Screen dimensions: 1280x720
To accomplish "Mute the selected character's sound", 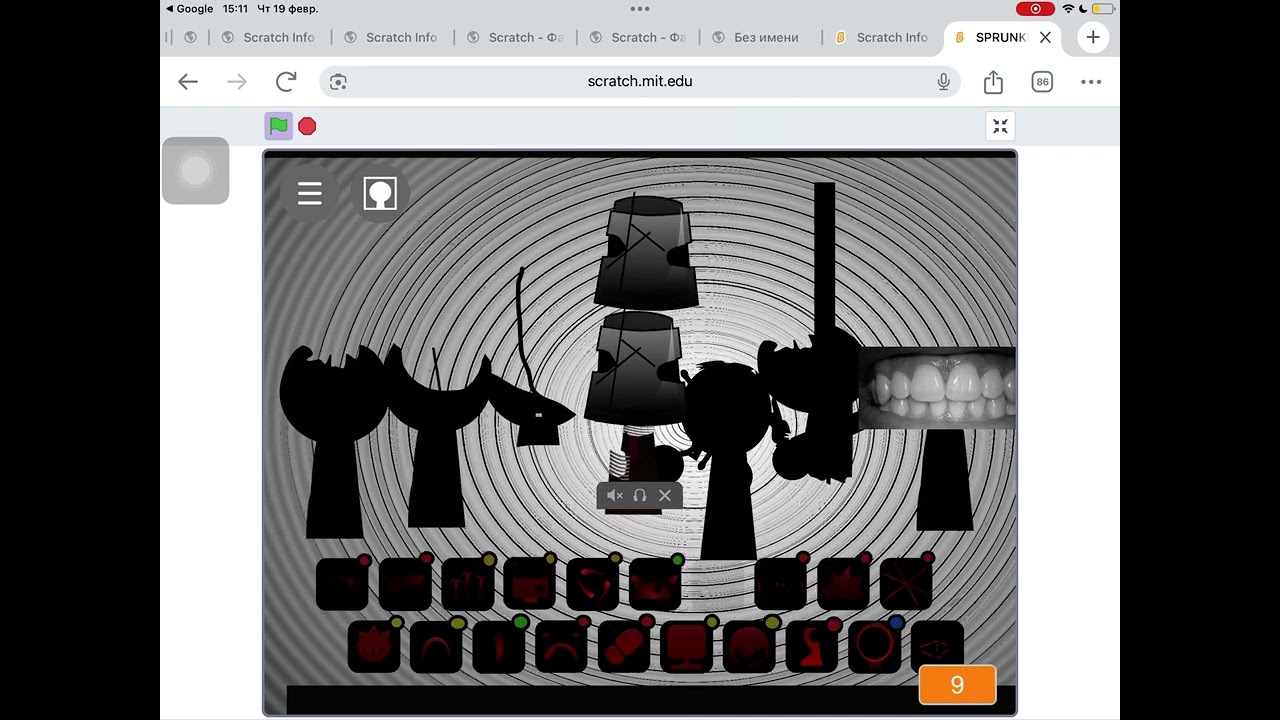I will tap(615, 495).
